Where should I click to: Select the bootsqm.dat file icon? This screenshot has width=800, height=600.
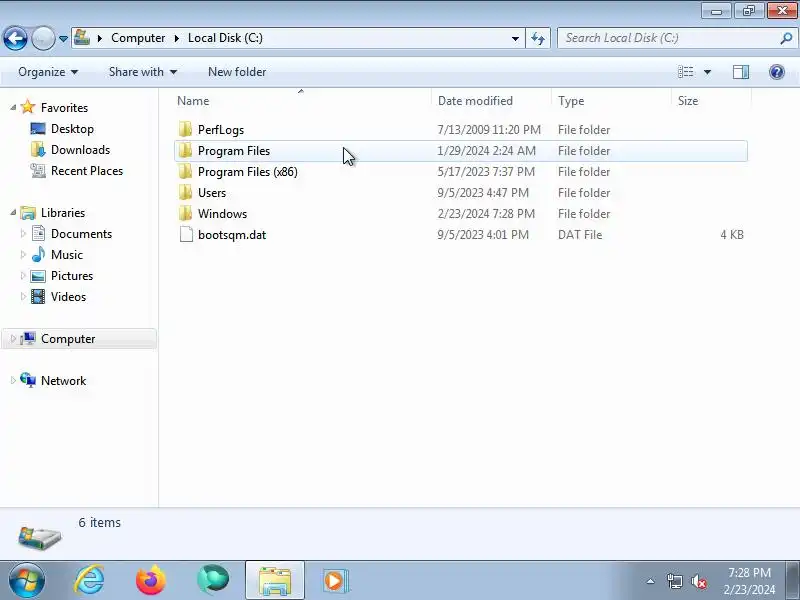[186, 235]
